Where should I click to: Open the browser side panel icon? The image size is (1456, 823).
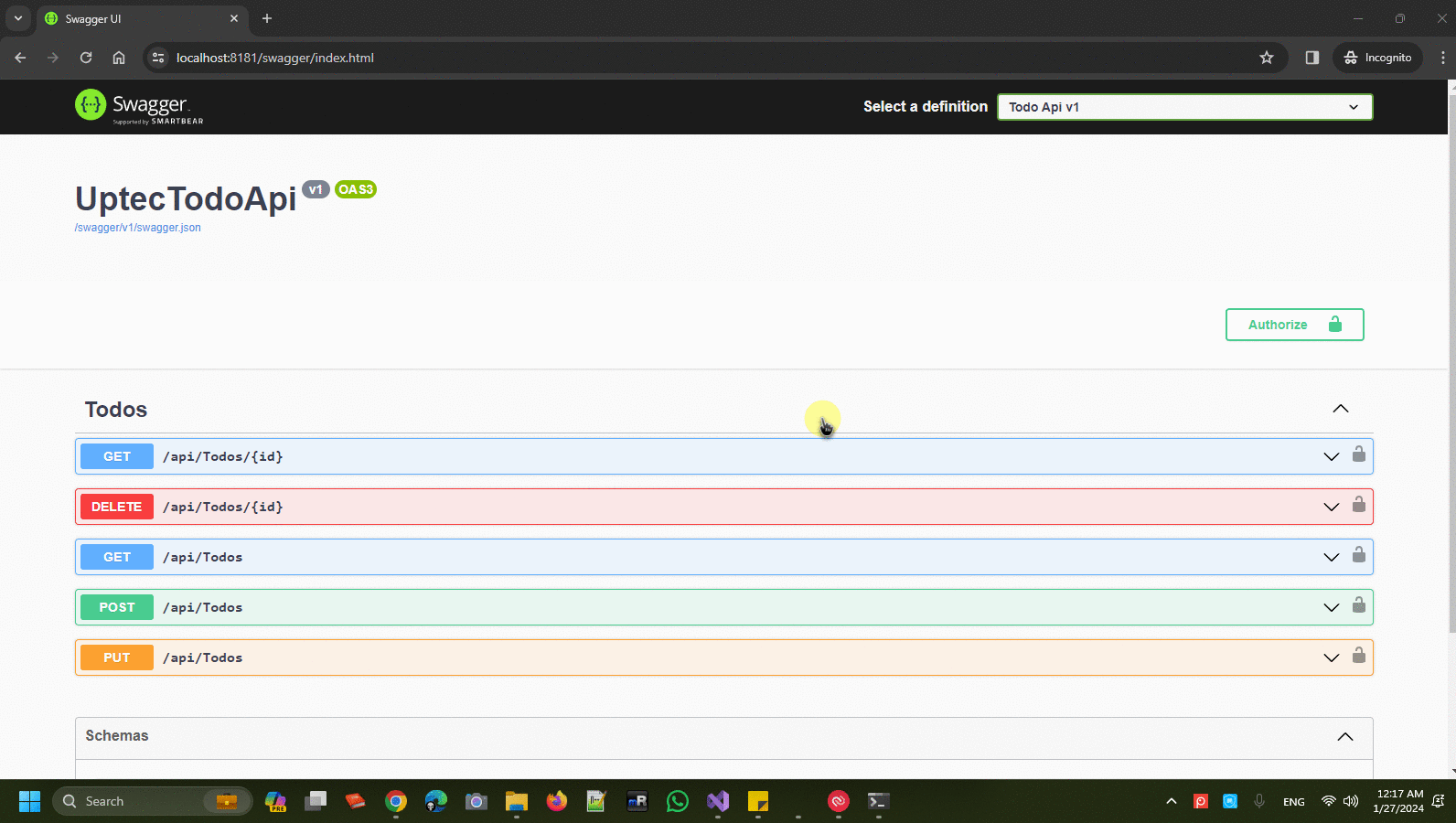click(1311, 58)
